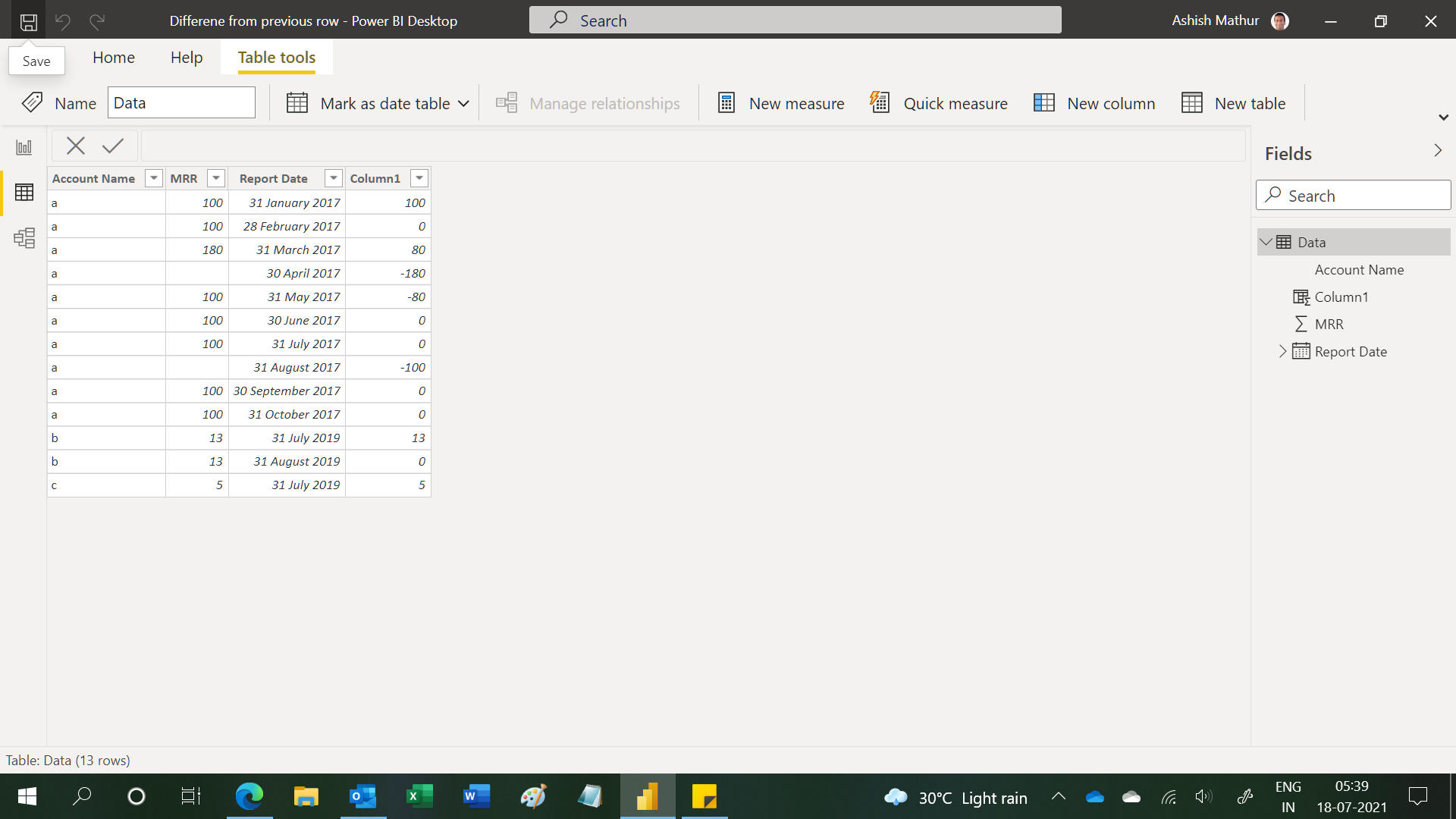Click Ashish Mathur account avatar
The image size is (1456, 819).
pos(1280,21)
